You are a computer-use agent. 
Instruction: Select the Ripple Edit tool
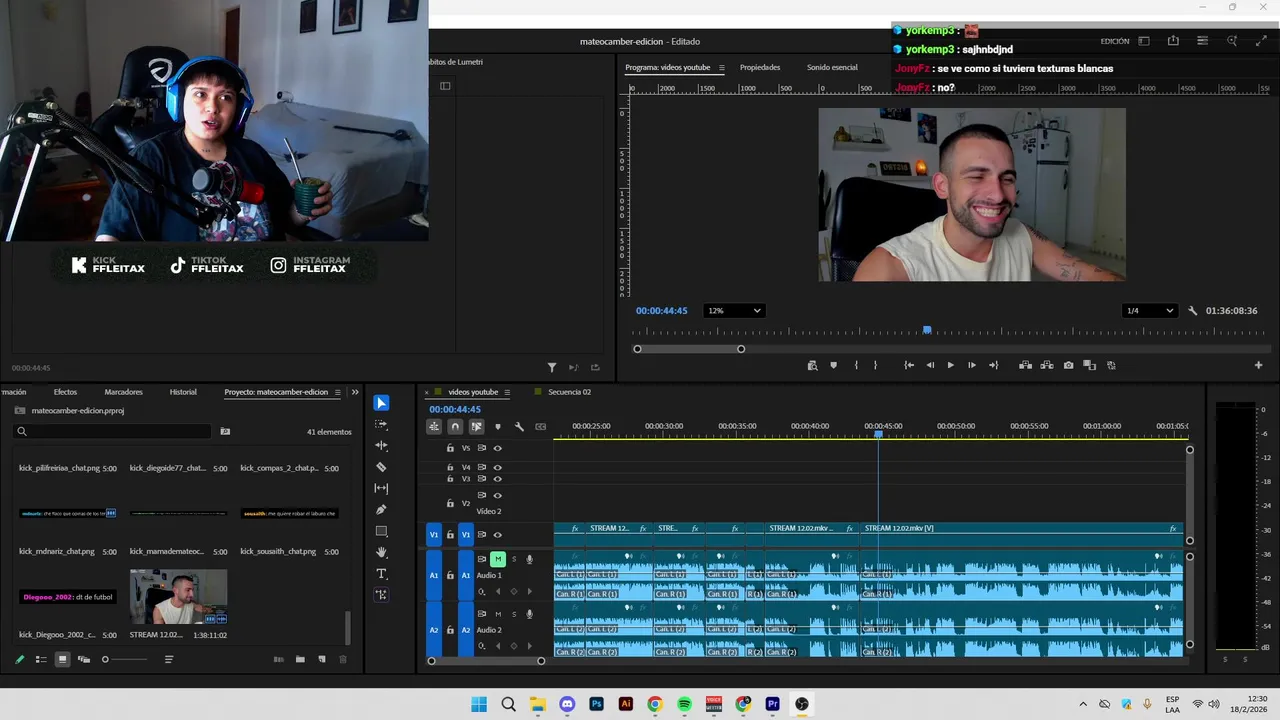coord(381,445)
